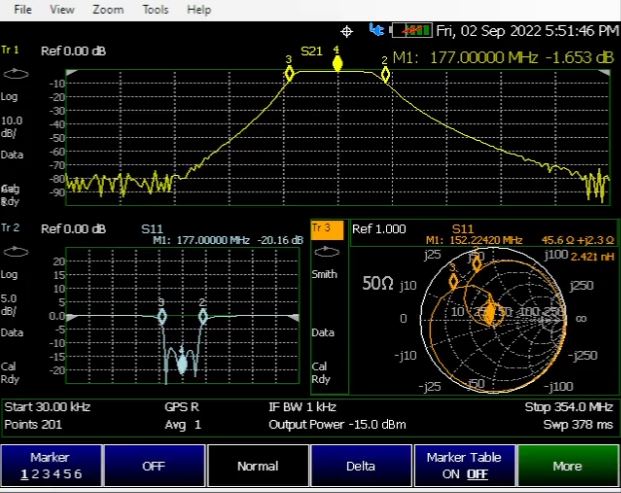Select the highlighted Tr 3 trace label
The height and width of the screenshot is (493, 621).
[x=328, y=229]
